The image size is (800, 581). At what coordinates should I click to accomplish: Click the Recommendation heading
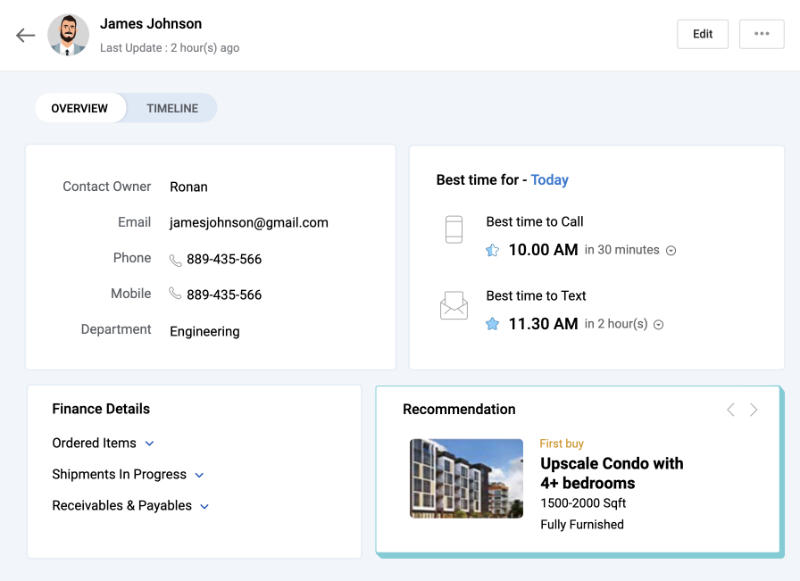[x=459, y=410]
